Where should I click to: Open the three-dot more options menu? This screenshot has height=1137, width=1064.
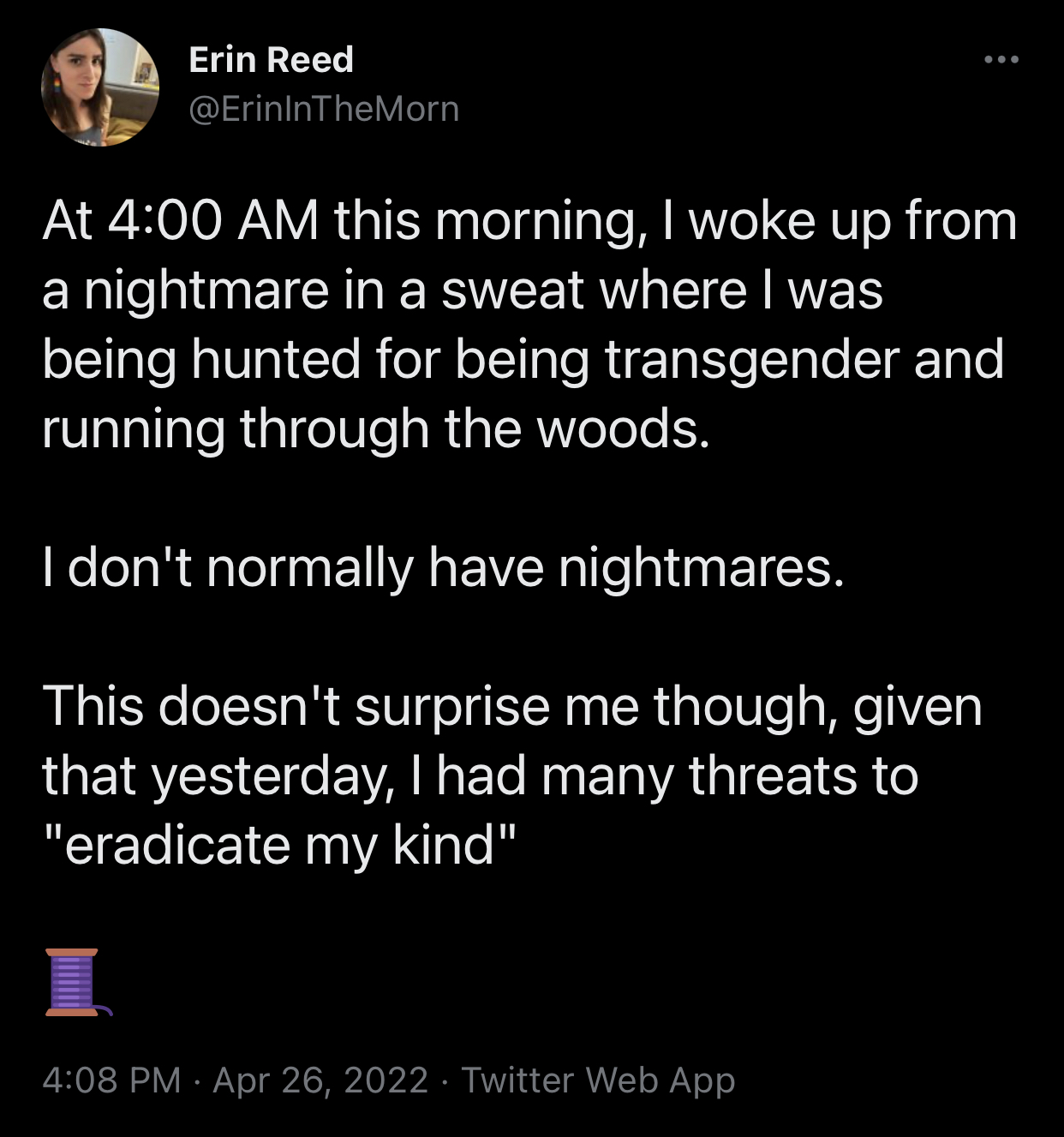pos(1001,60)
